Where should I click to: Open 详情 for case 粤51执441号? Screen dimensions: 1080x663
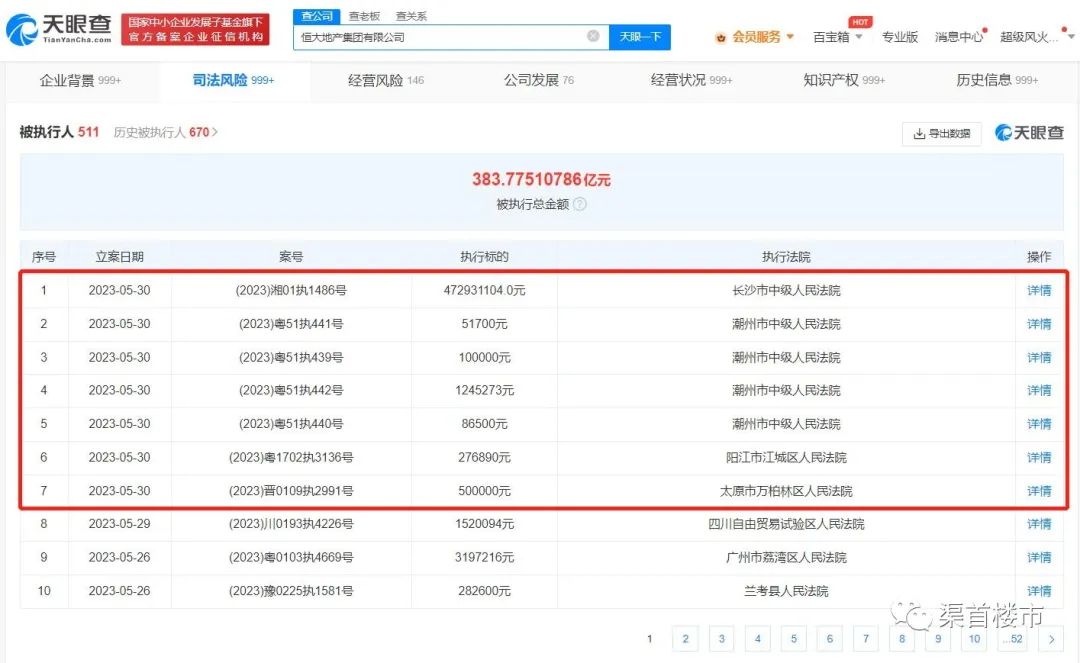pos(1039,324)
